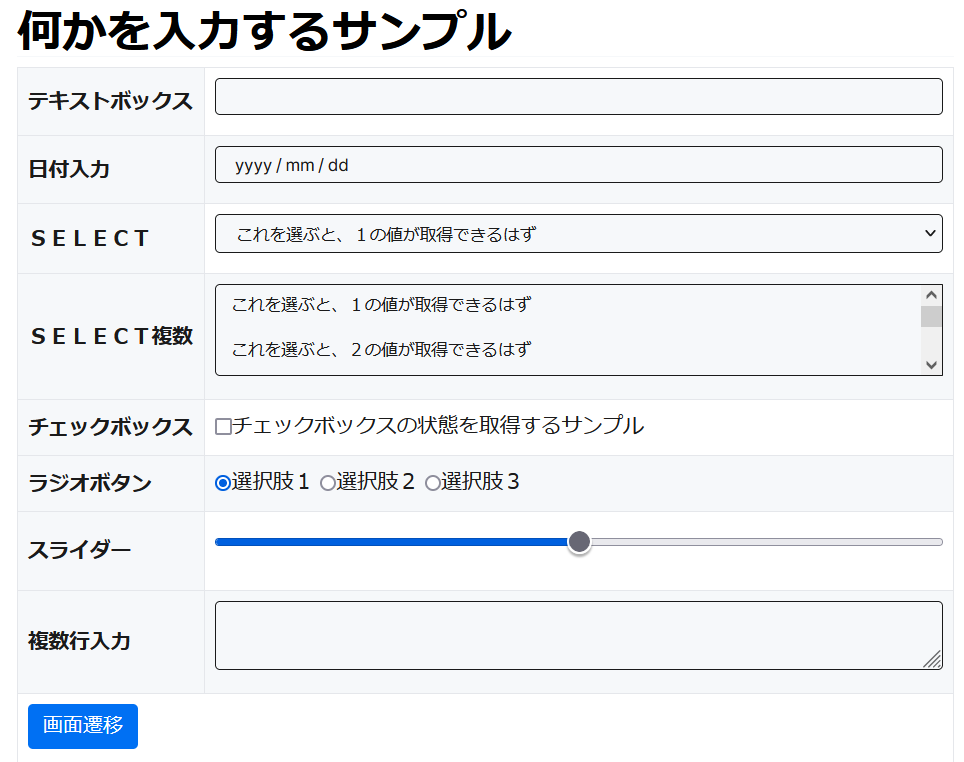The image size is (964, 762).
Task: Select radio button 選択肢２
Action: [328, 483]
